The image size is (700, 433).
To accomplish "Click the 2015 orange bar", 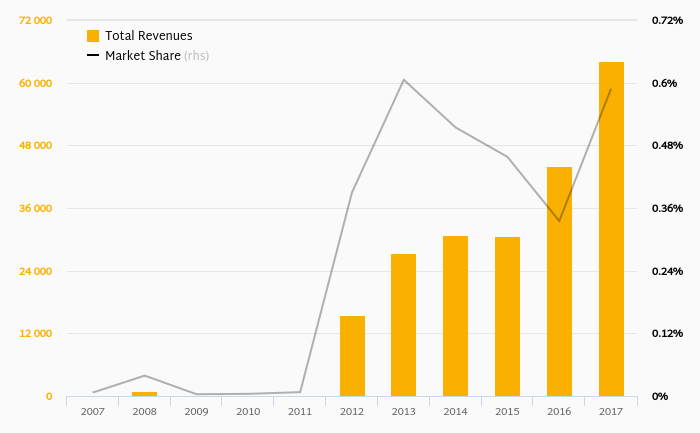I will (x=507, y=316).
